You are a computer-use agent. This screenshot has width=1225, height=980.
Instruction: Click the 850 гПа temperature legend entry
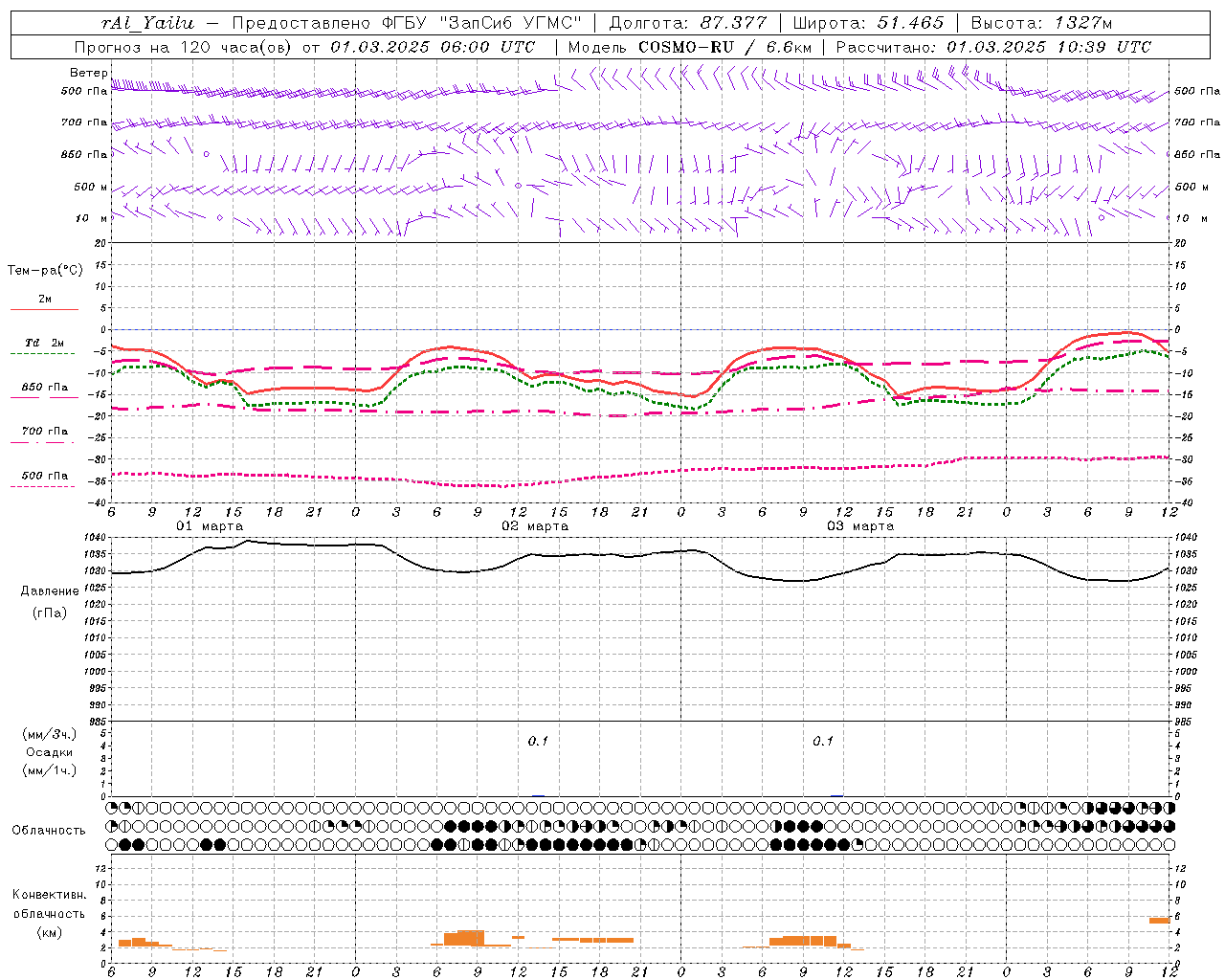44,387
